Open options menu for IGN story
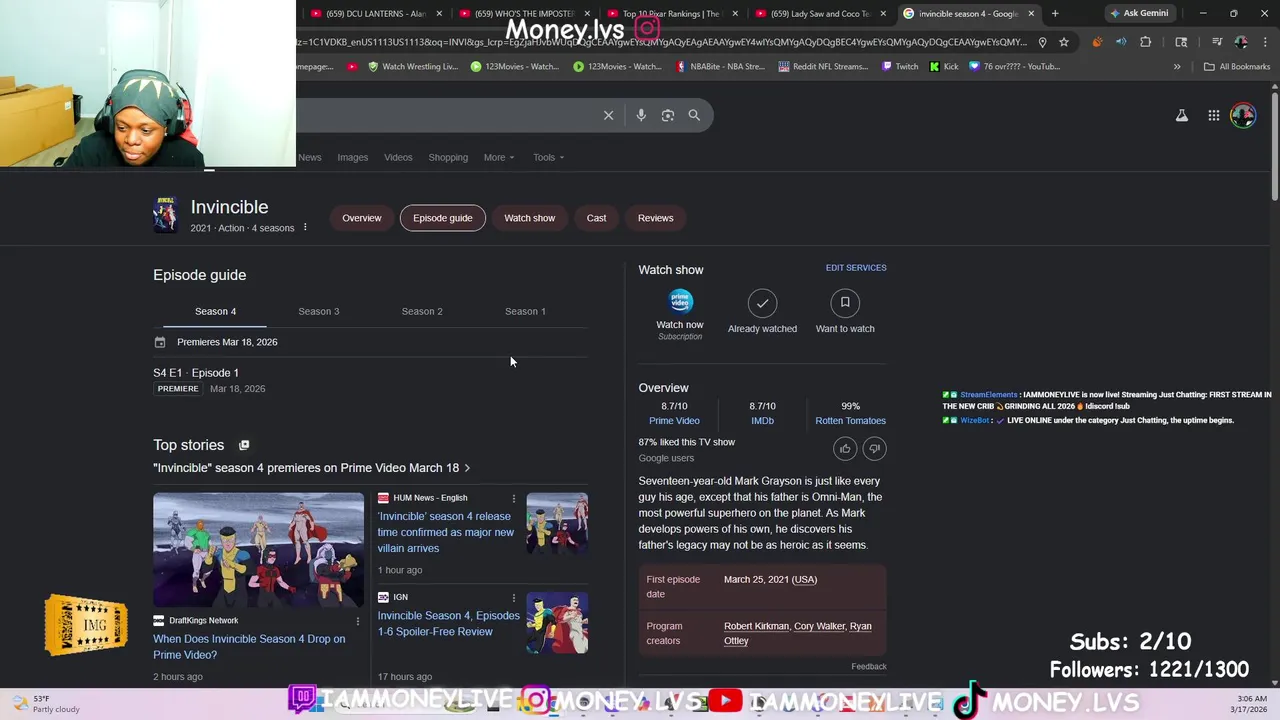This screenshot has width=1280, height=720. [514, 598]
